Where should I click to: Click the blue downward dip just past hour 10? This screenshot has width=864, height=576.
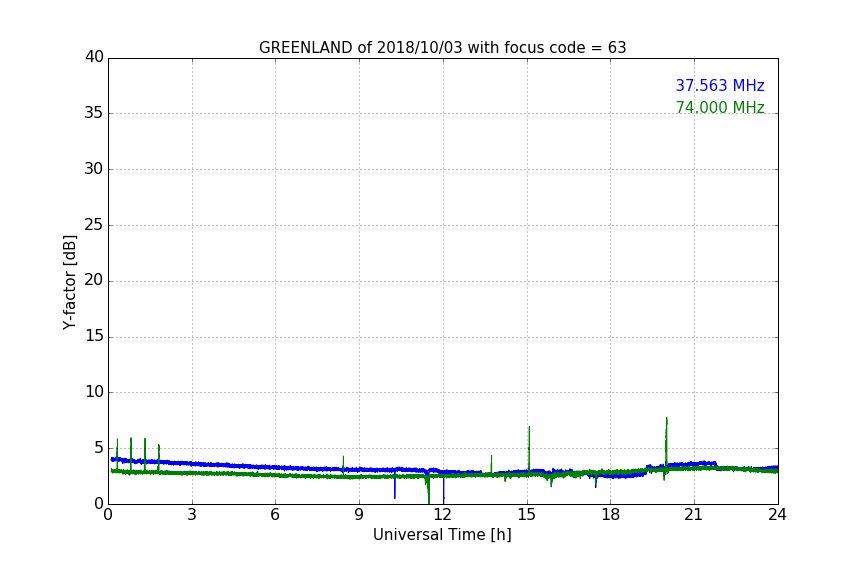pos(395,485)
